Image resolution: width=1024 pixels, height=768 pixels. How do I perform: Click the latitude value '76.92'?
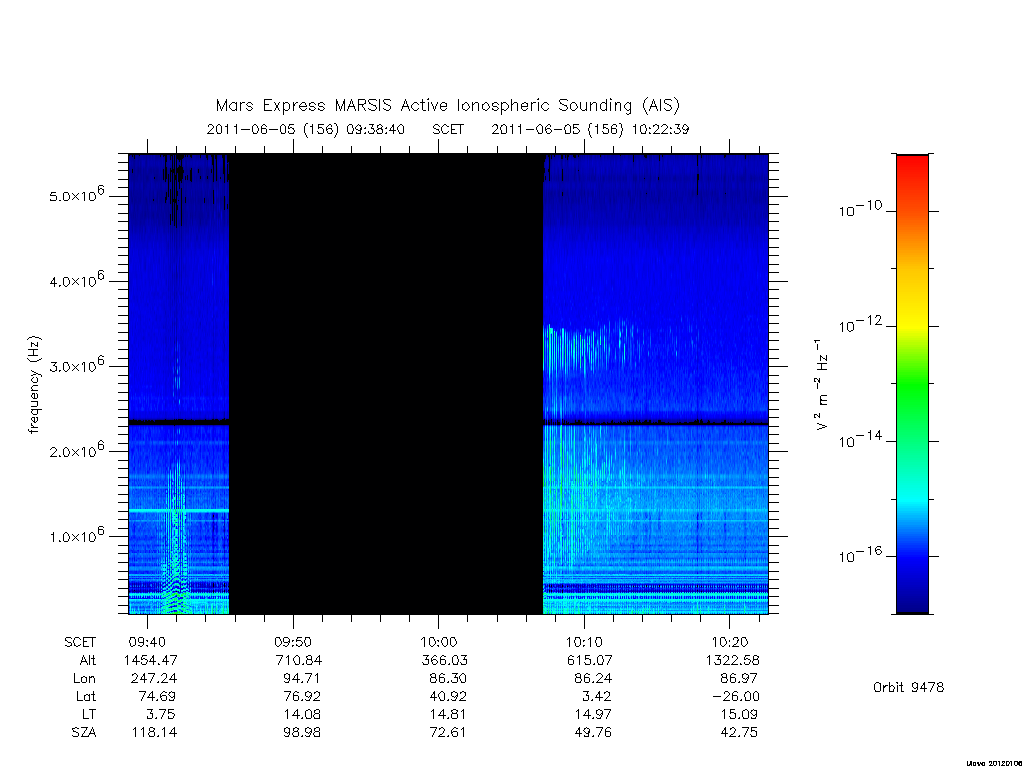(302, 697)
